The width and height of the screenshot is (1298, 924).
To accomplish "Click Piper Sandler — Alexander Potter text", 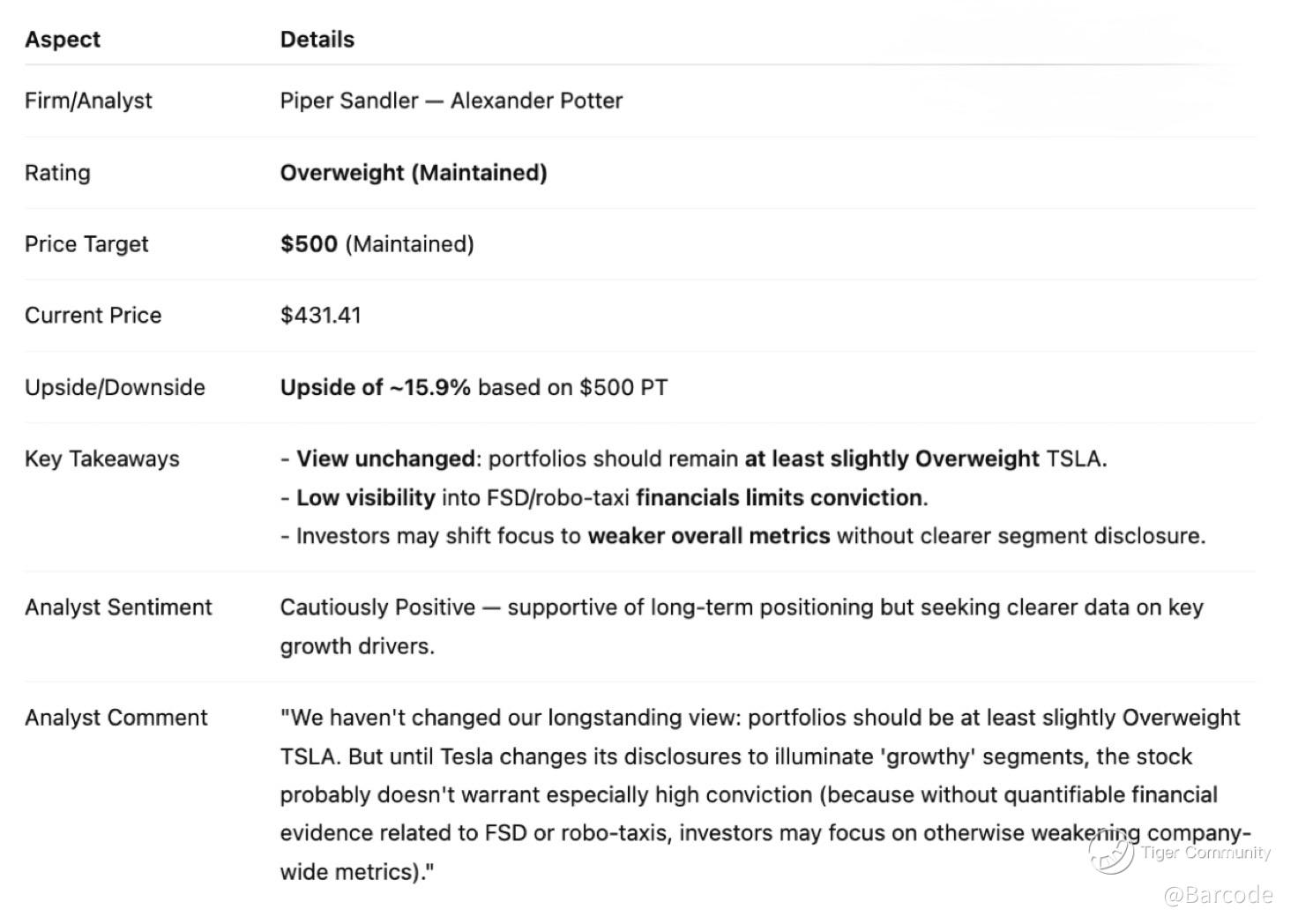I will point(451,101).
